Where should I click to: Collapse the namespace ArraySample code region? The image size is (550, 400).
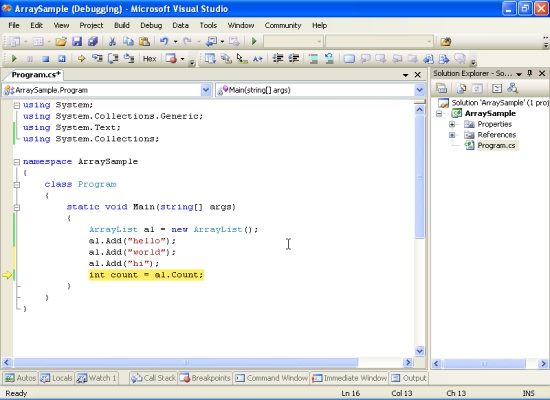coord(16,162)
